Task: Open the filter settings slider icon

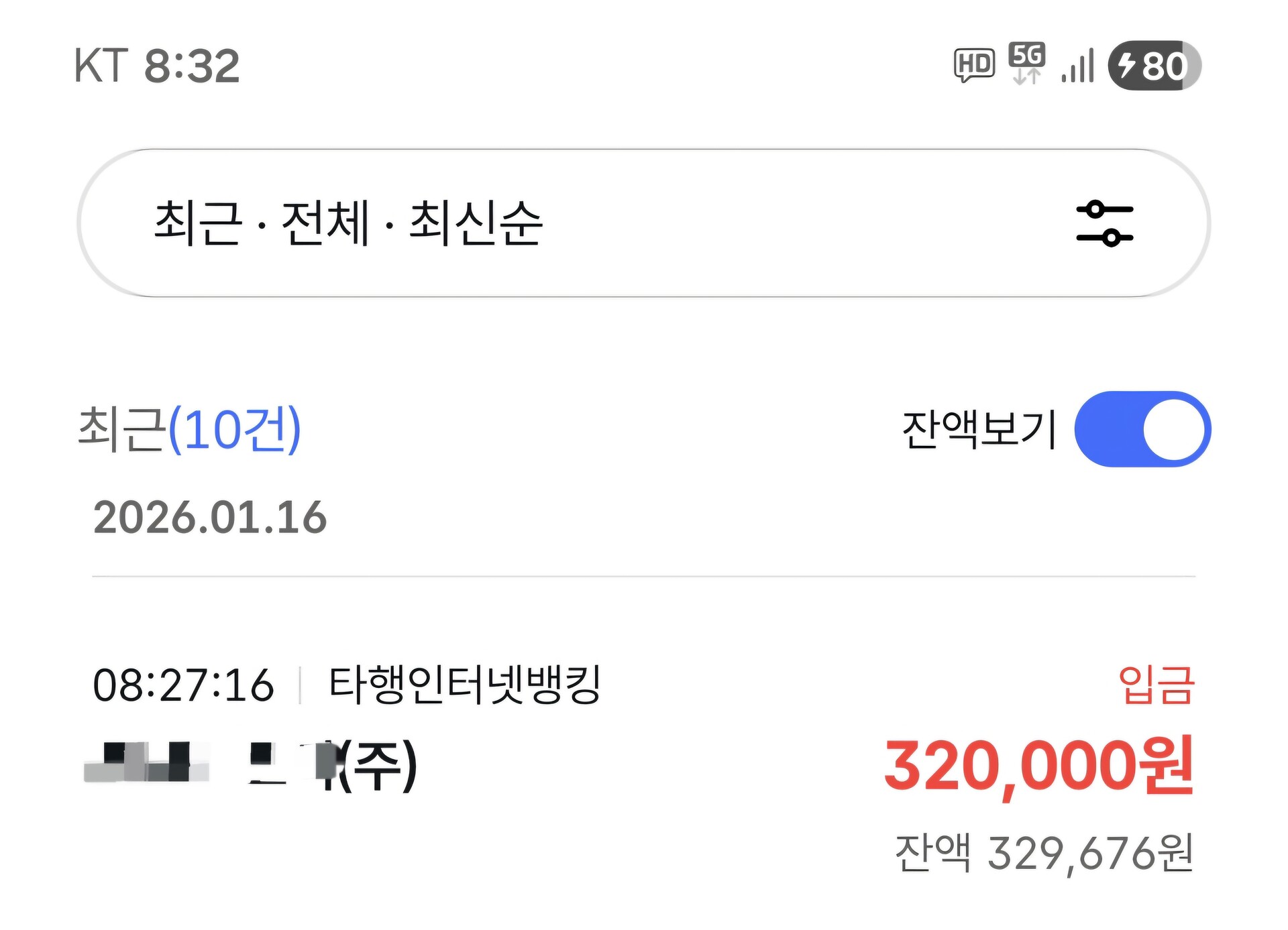Action: [1104, 223]
